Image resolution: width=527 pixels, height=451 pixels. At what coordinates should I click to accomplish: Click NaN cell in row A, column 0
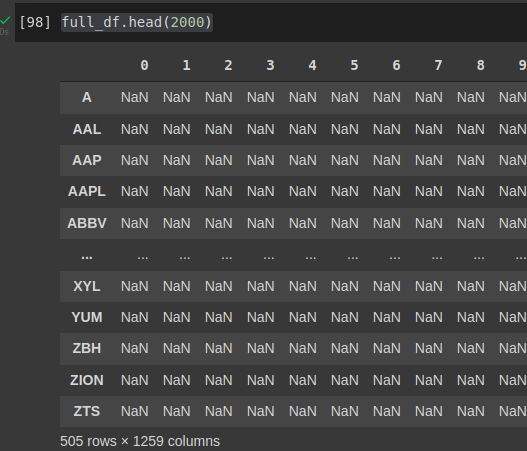pos(135,97)
